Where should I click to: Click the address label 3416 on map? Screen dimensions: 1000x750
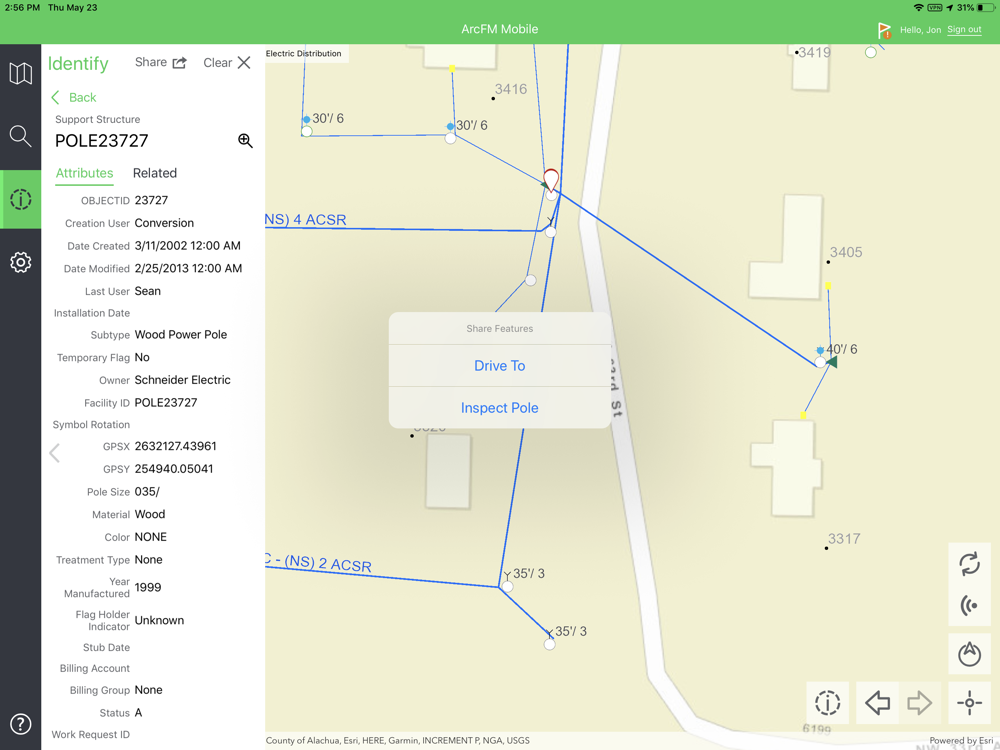coord(511,89)
